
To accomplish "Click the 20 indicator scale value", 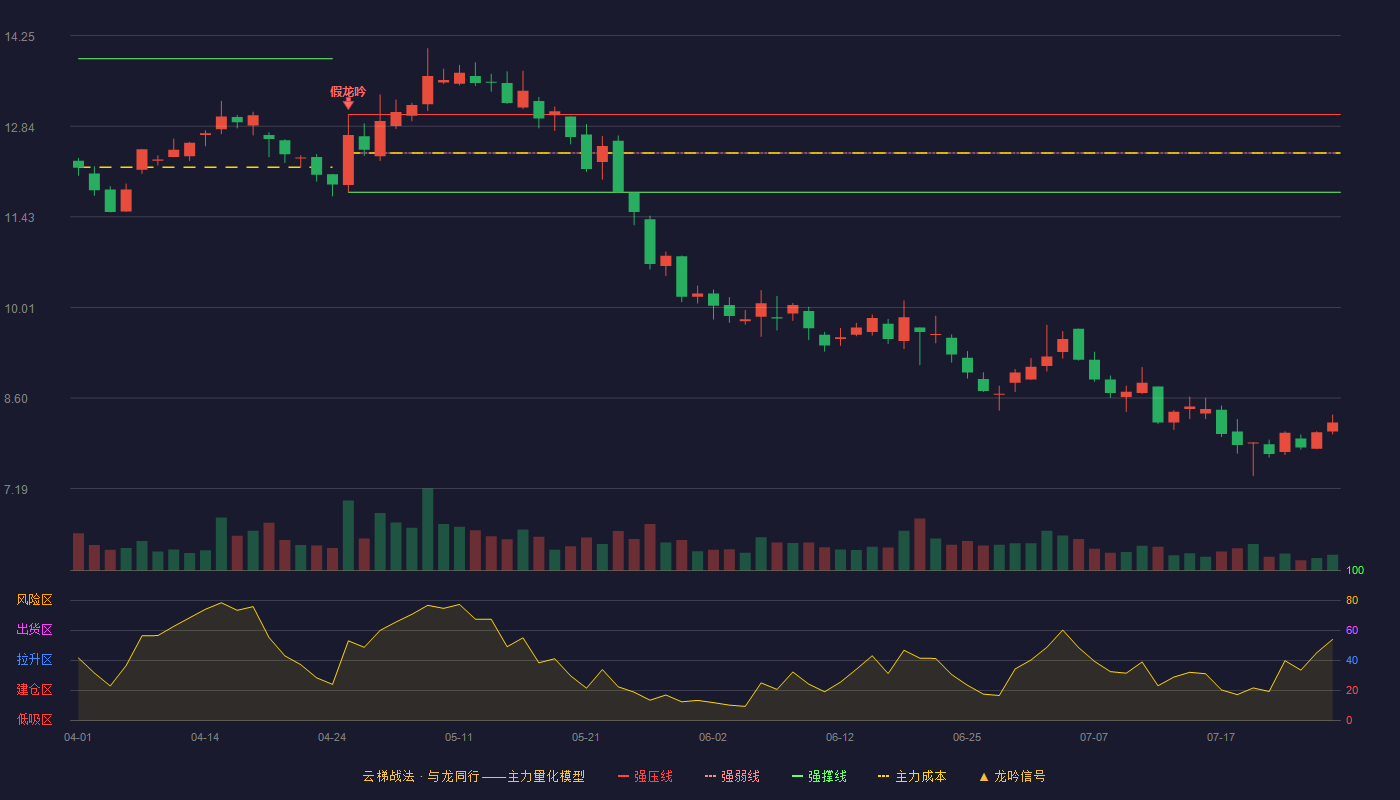I will point(1352,691).
